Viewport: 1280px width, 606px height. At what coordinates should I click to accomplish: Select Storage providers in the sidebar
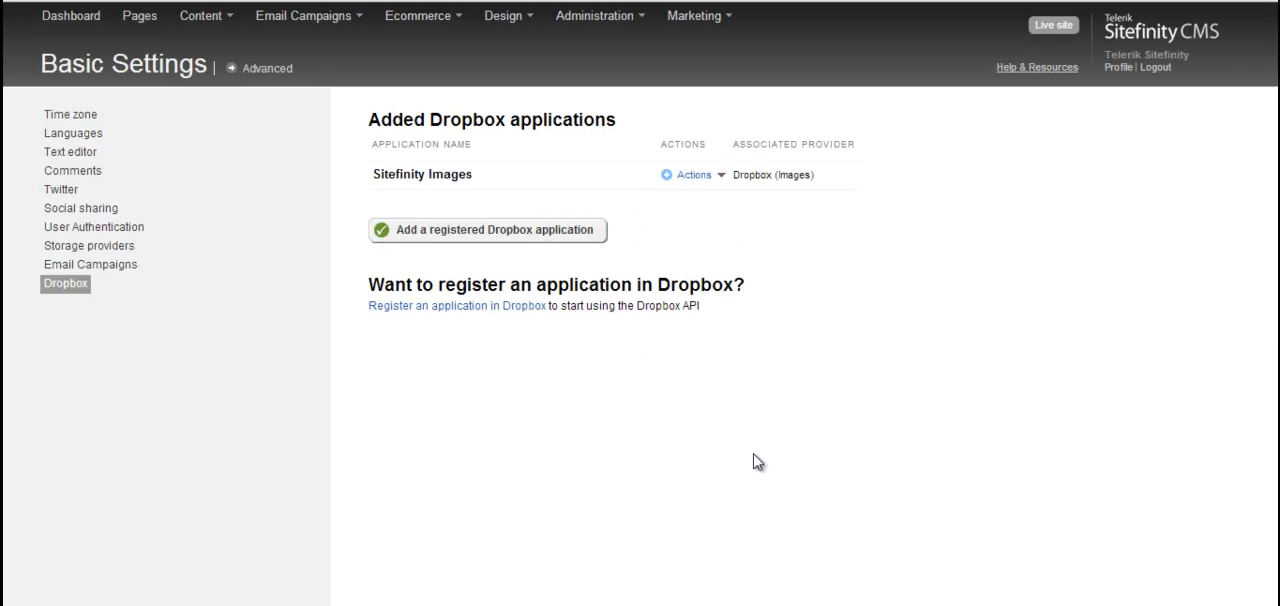88,245
